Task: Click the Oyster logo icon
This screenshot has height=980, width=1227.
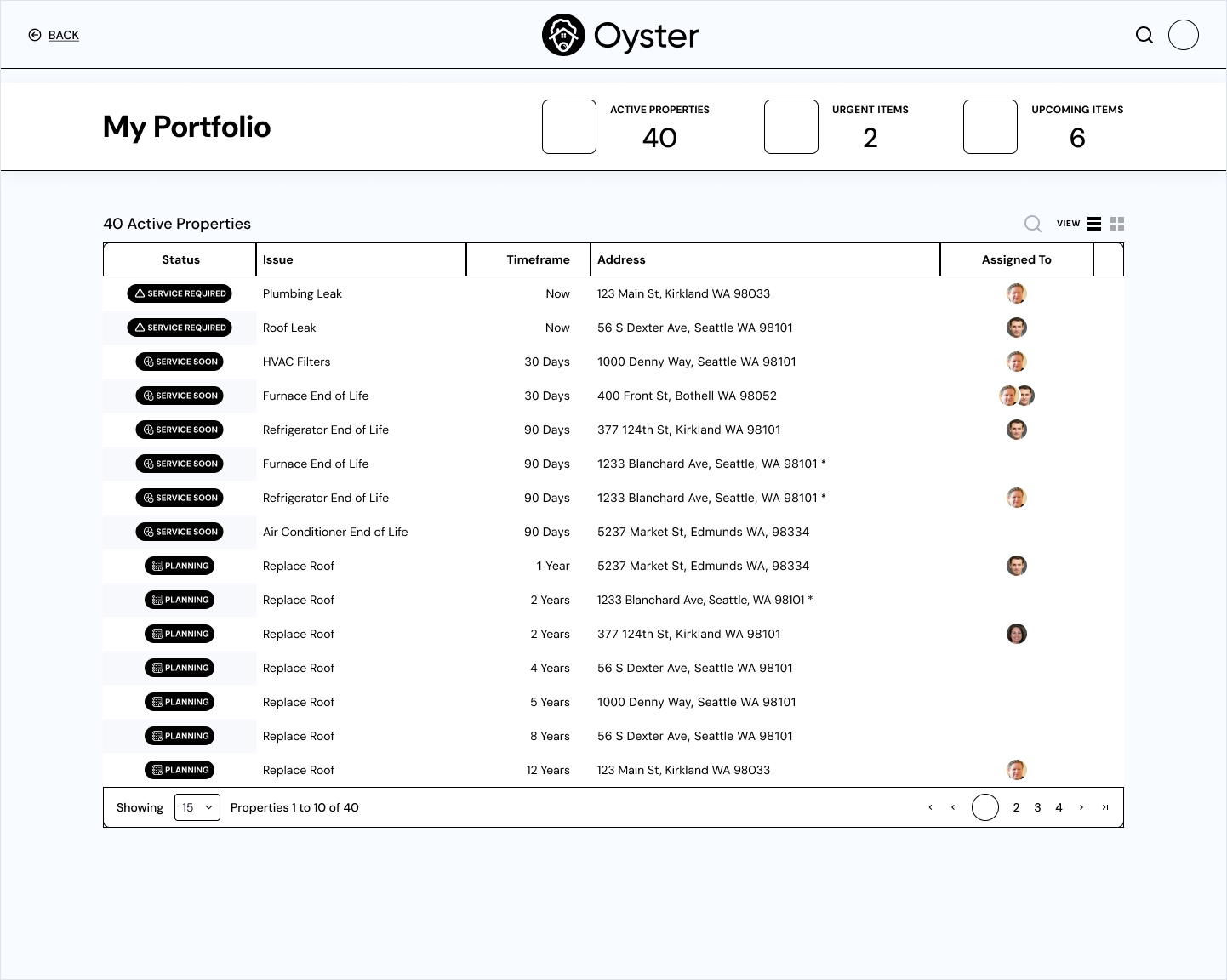Action: click(563, 35)
